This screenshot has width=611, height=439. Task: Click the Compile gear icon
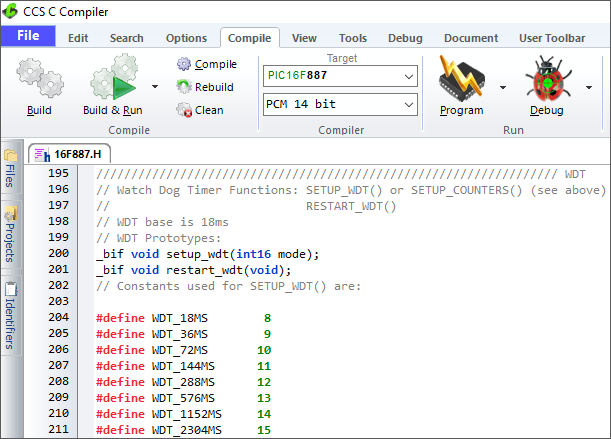point(184,64)
